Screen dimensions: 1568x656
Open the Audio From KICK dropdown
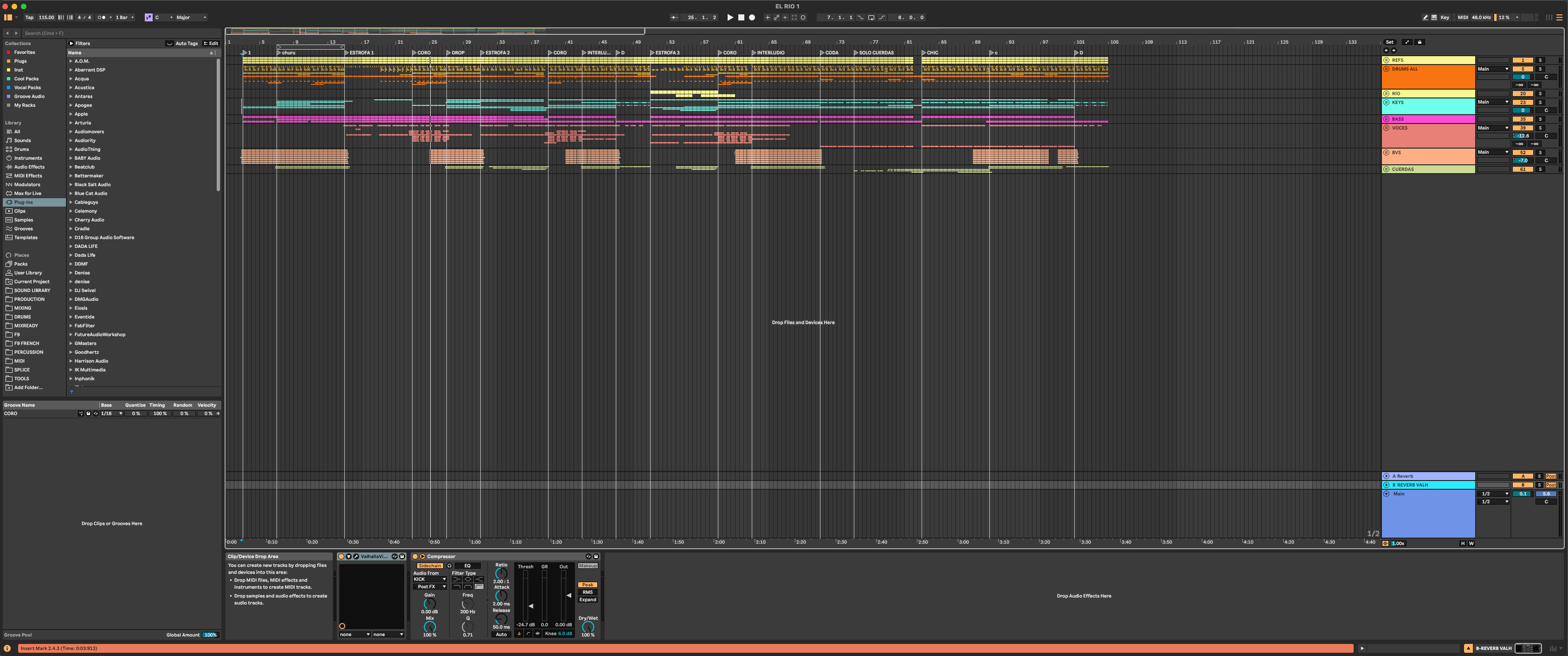click(x=430, y=579)
